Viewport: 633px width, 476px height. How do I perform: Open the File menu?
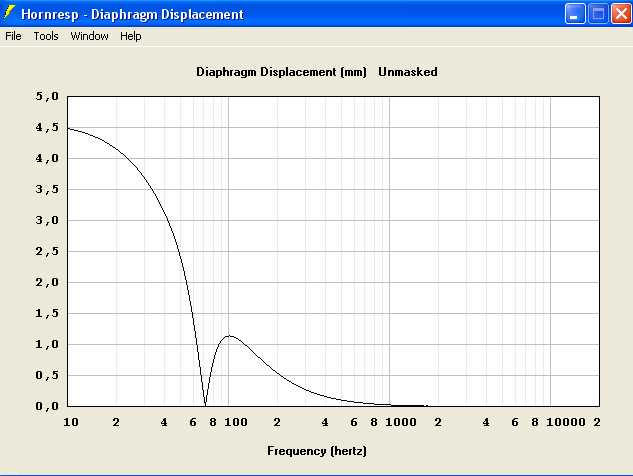[13, 36]
